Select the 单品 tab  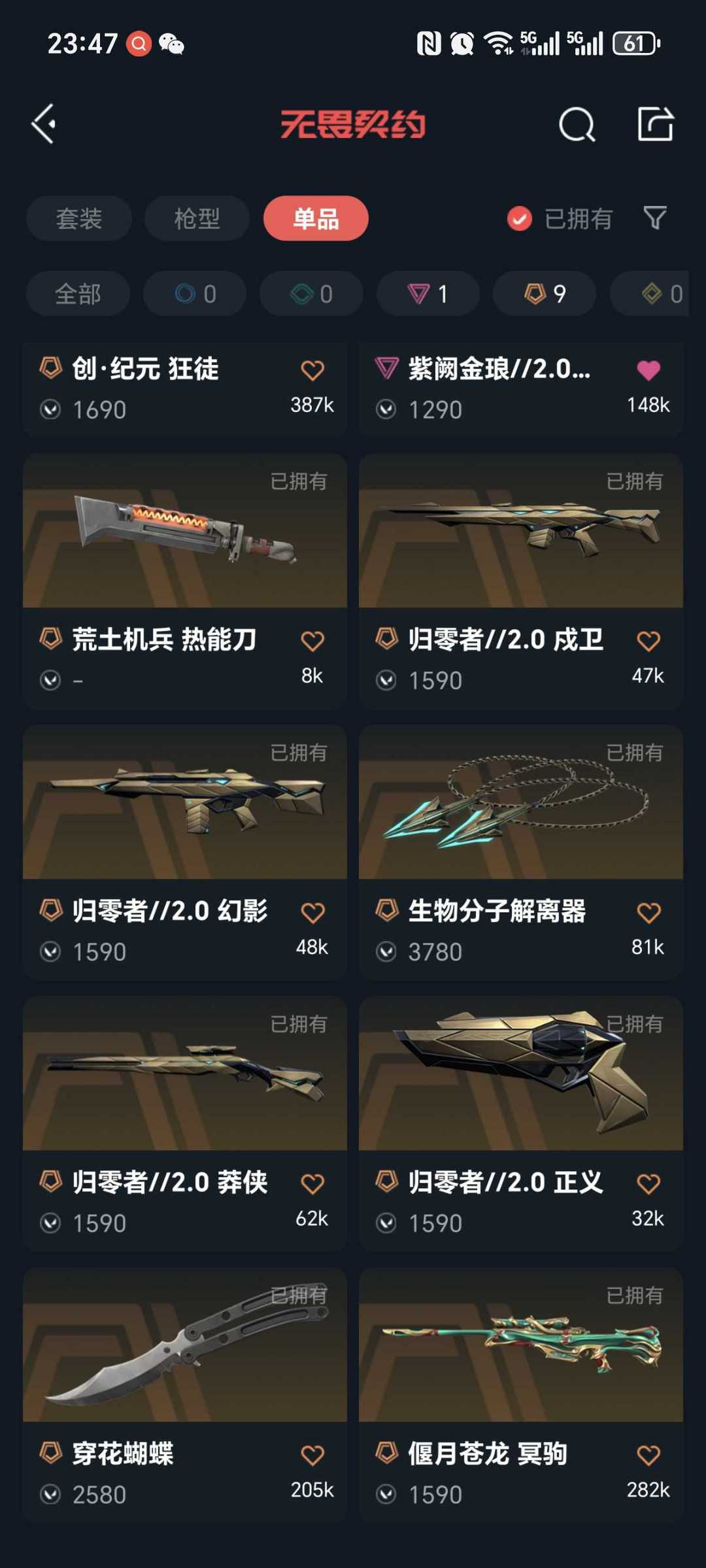(316, 218)
